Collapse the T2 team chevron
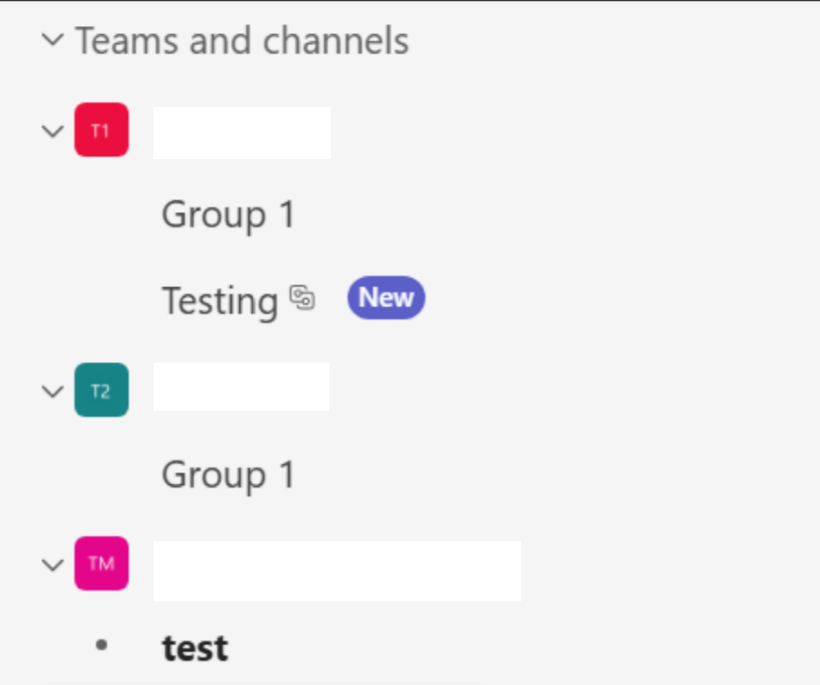Viewport: 820px width, 685px height. click(53, 391)
